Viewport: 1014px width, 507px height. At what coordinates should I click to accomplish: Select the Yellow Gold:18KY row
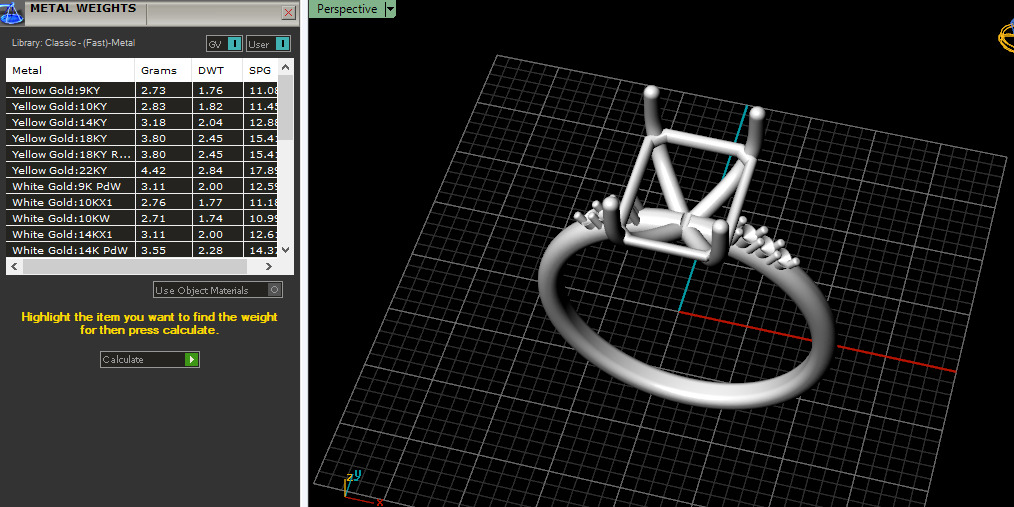(x=142, y=138)
